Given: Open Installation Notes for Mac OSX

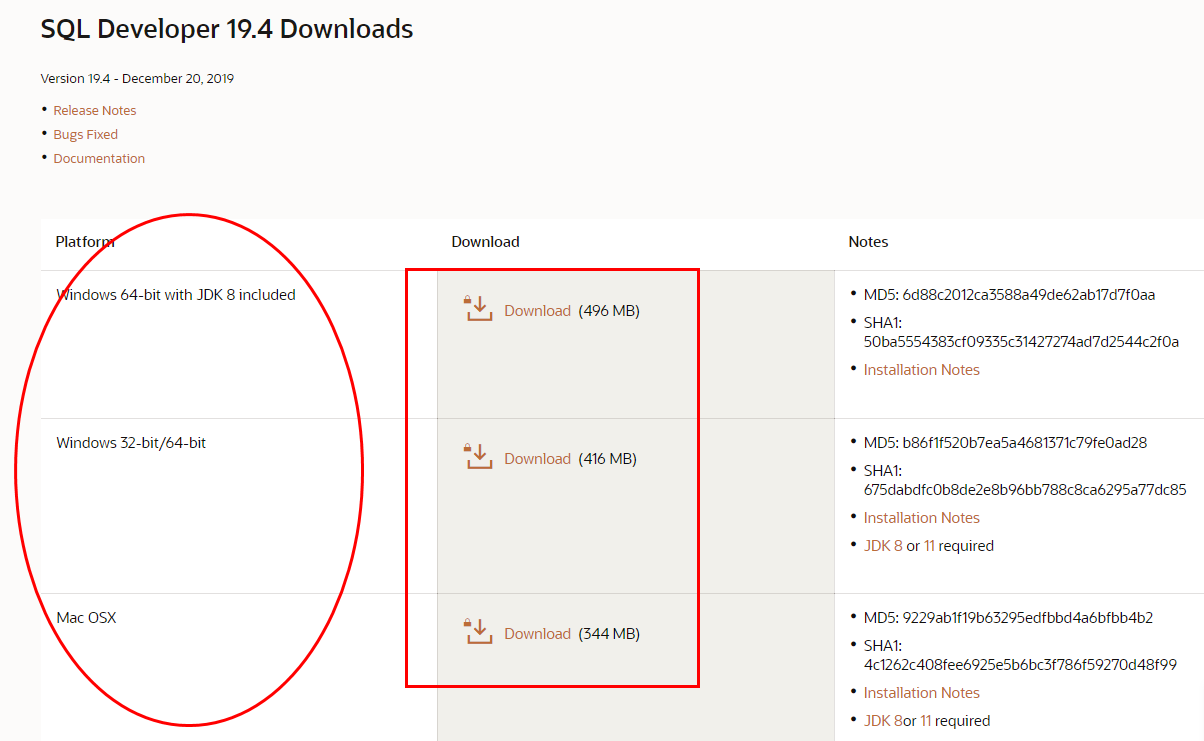Looking at the screenshot, I should pos(922,693).
